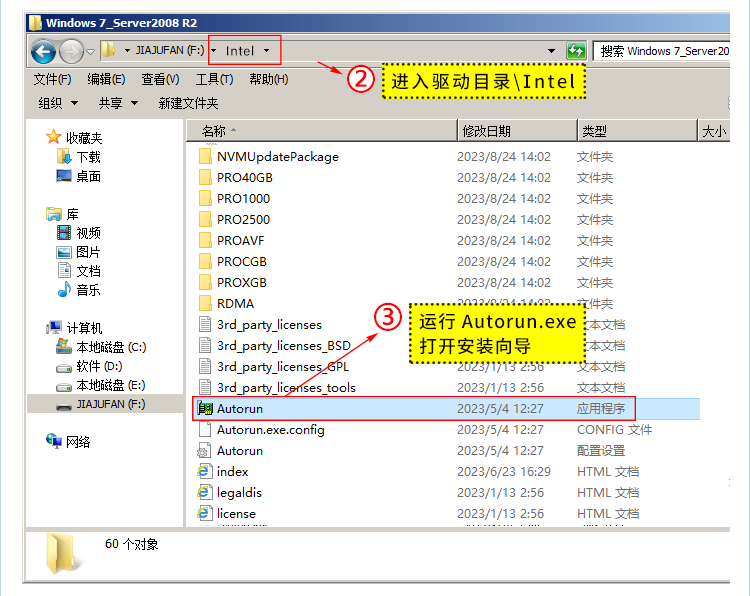Click the 计算机 computer icon
The width and height of the screenshot is (750, 596).
[54, 328]
